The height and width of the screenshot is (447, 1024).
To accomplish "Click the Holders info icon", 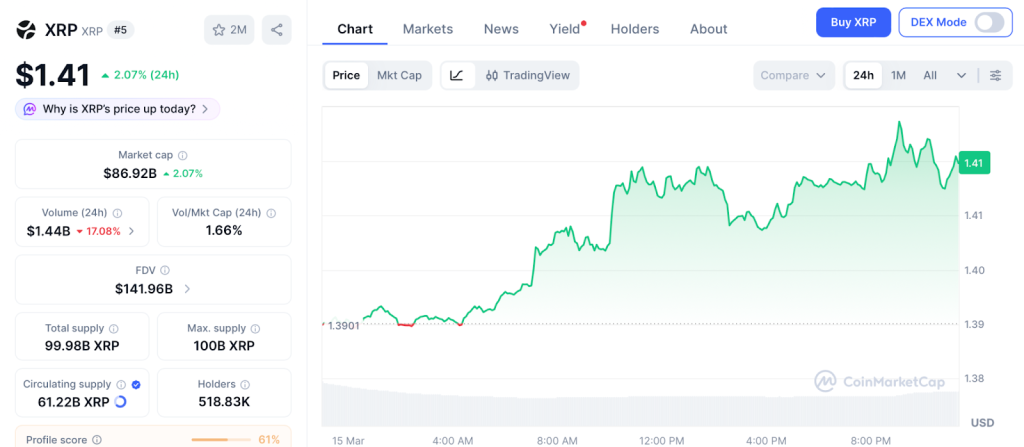I will [x=245, y=384].
